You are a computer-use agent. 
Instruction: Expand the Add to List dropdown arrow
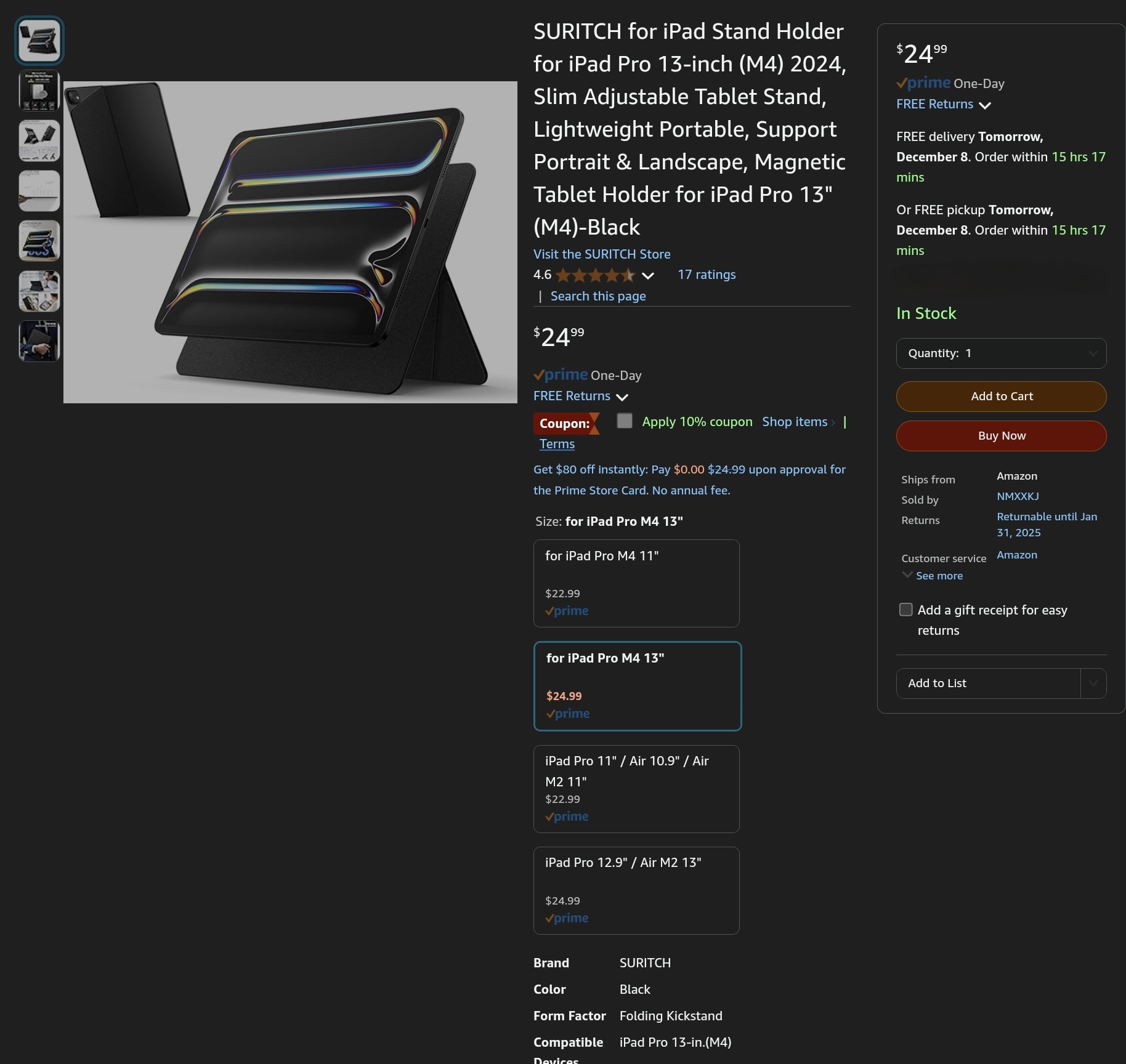1093,683
